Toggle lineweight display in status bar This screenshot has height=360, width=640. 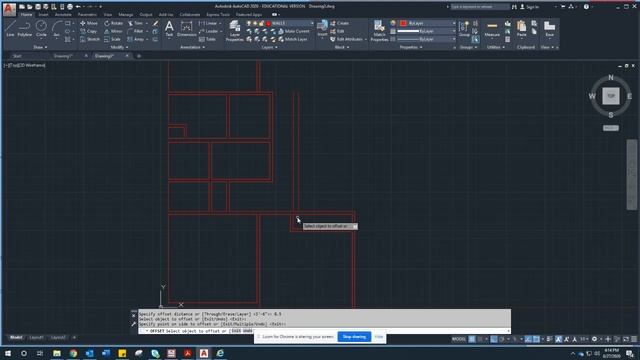550,339
